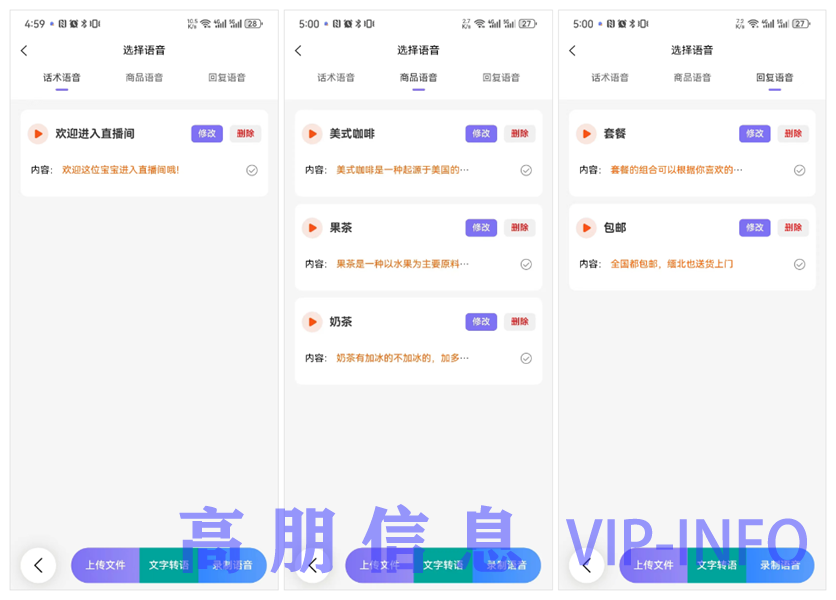Screen dimensions: 836x600
Task: Open the orange 全国都包邮 content text
Action: 671,264
